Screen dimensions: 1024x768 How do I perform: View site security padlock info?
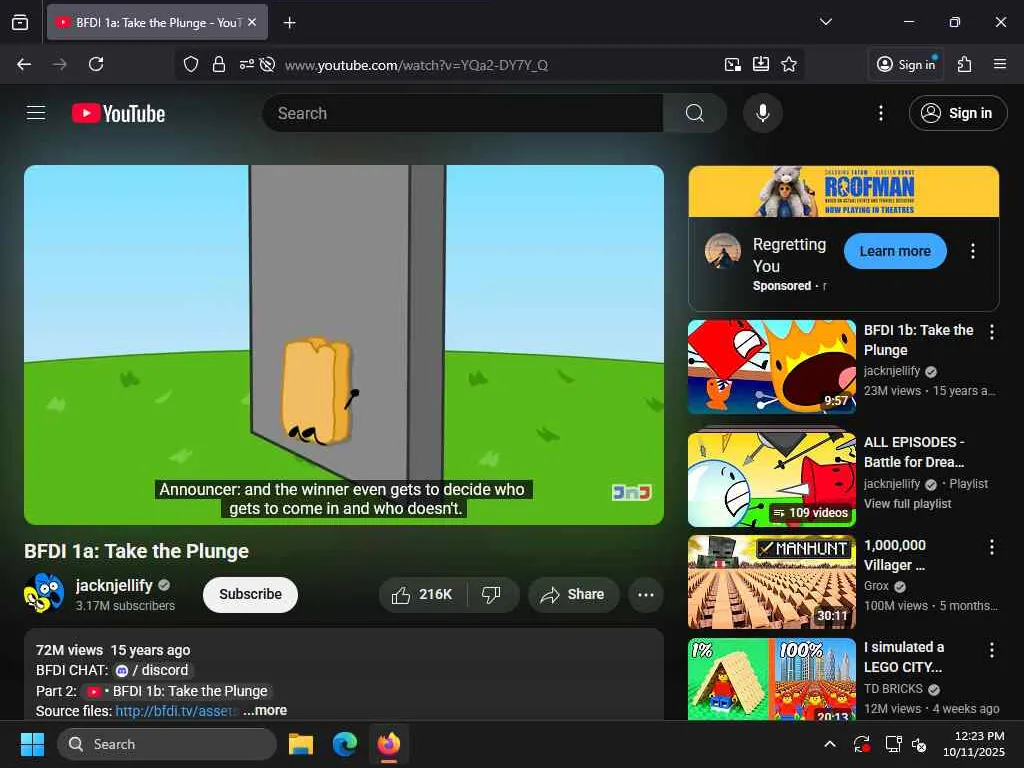click(219, 64)
